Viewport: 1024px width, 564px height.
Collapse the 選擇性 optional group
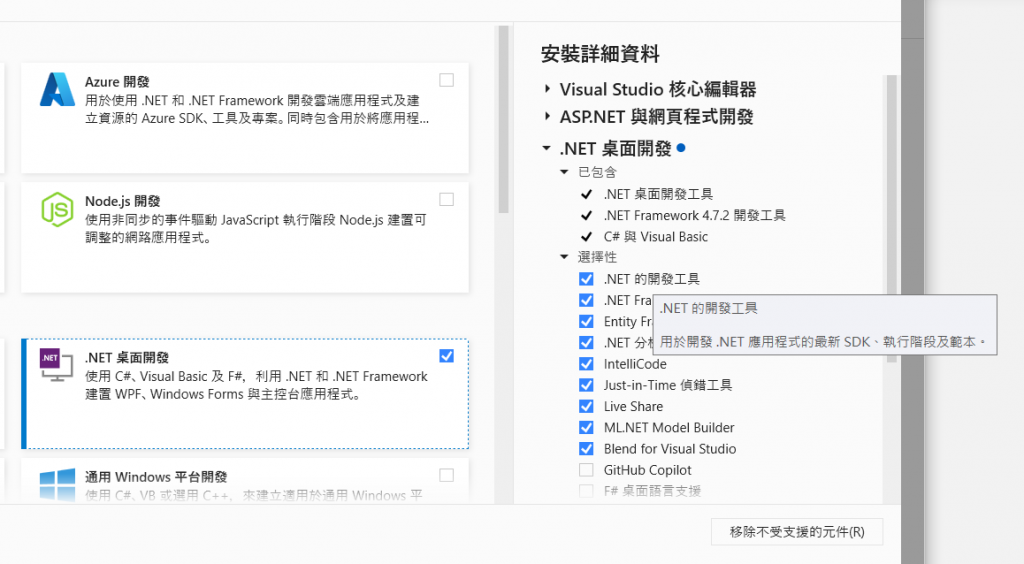coord(564,257)
